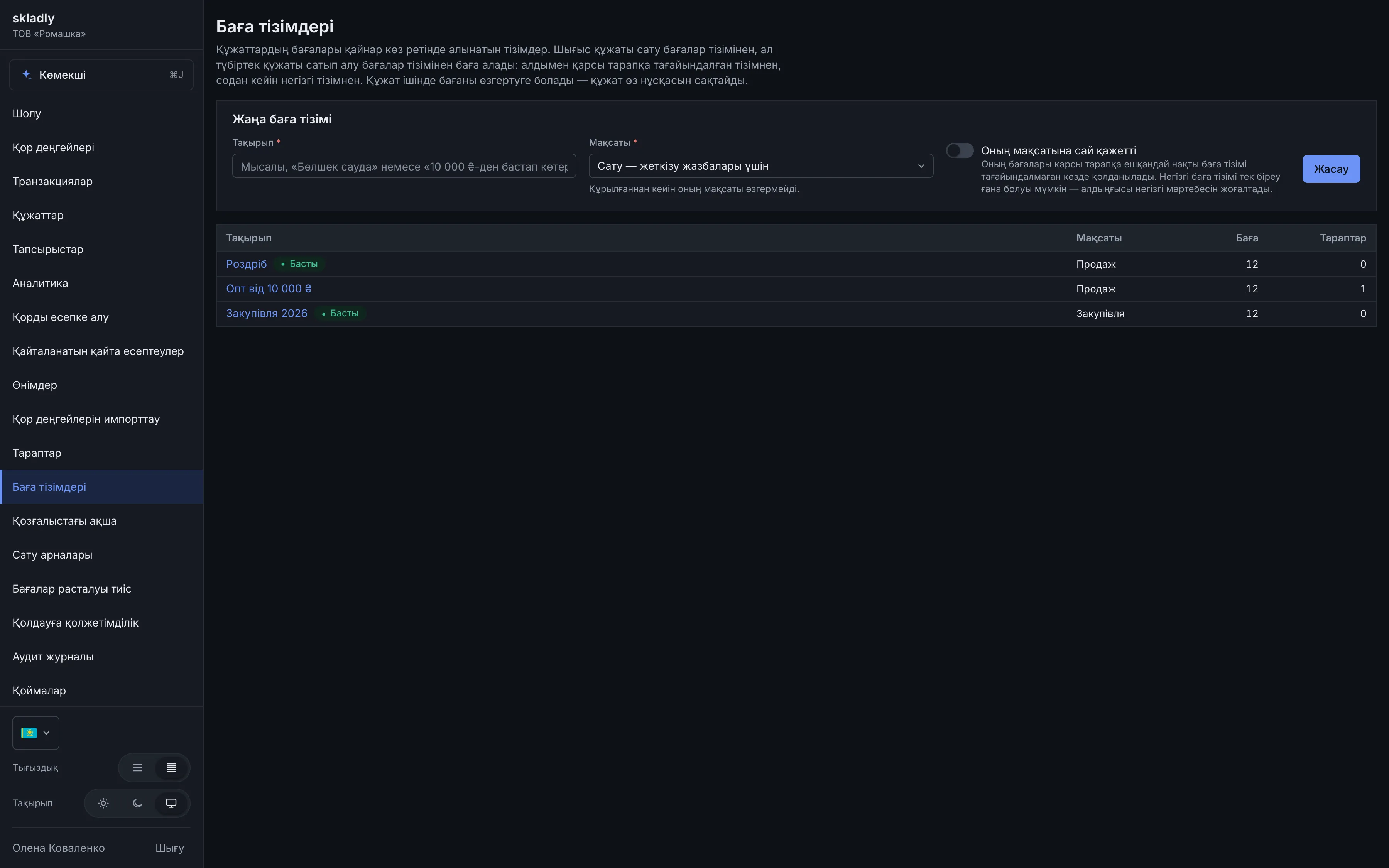Viewport: 1389px width, 868px height.
Task: Open the 'Опт від 10 000 ₴' link
Action: coord(269,289)
